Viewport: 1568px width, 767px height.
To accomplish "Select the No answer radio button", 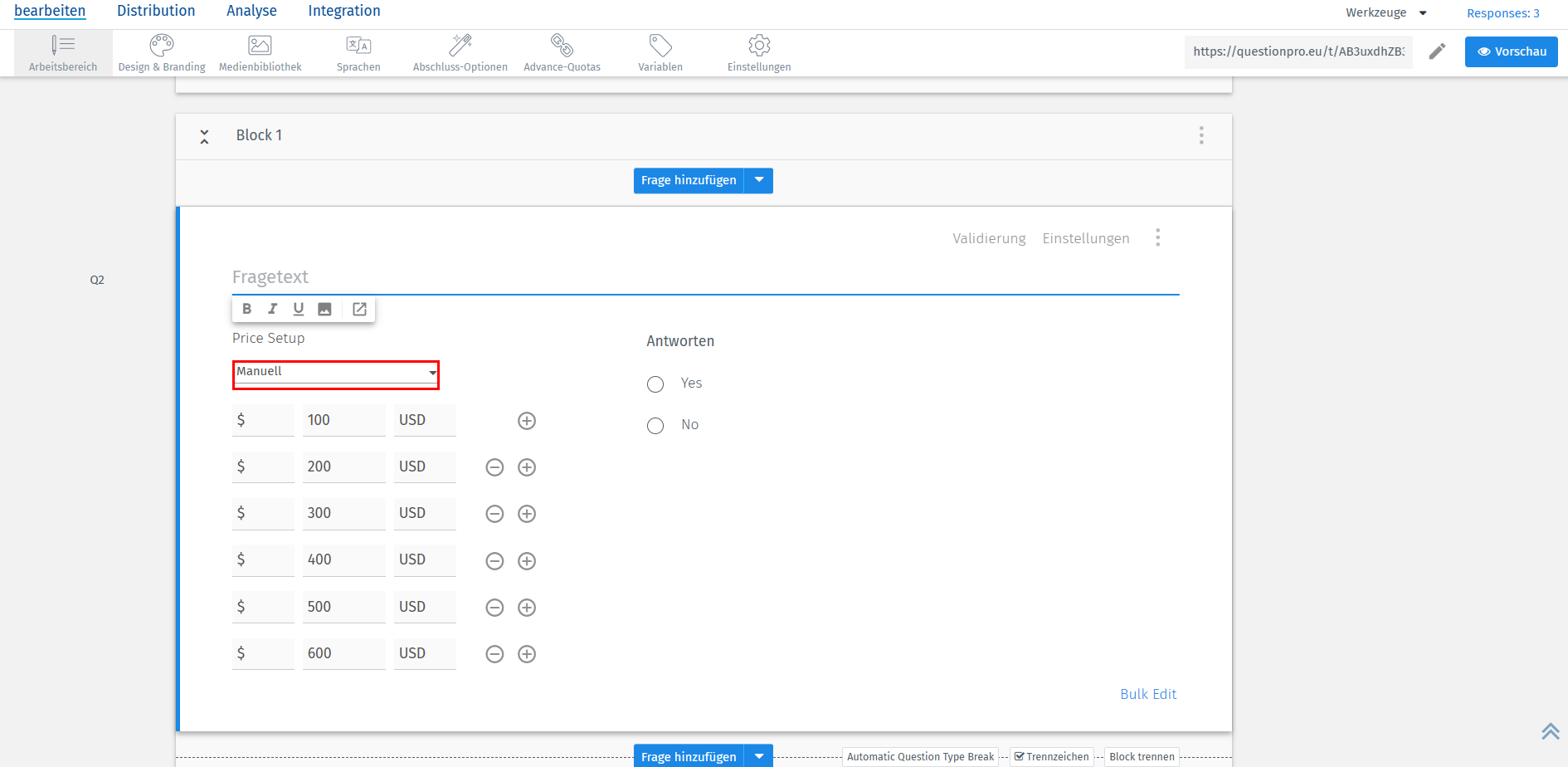I will pos(655,426).
